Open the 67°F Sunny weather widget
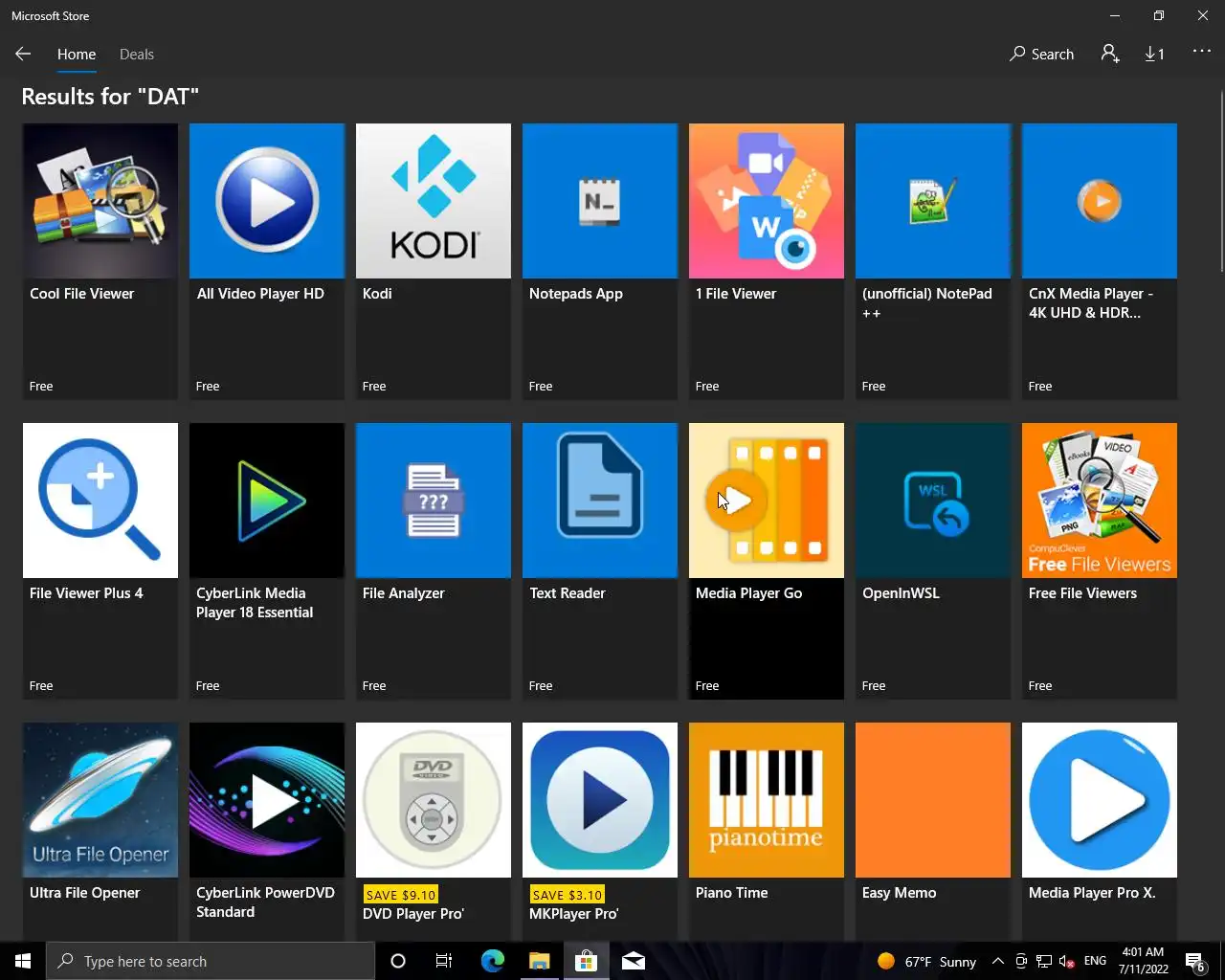This screenshot has height=980, width=1225. 926,961
